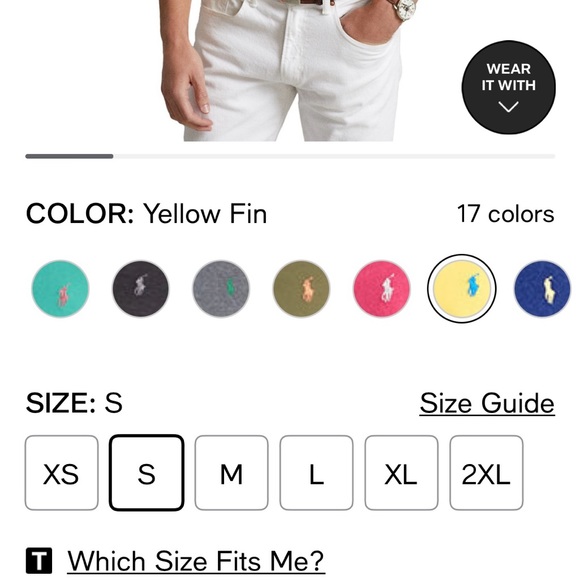Choose size 2XL

(x=486, y=473)
